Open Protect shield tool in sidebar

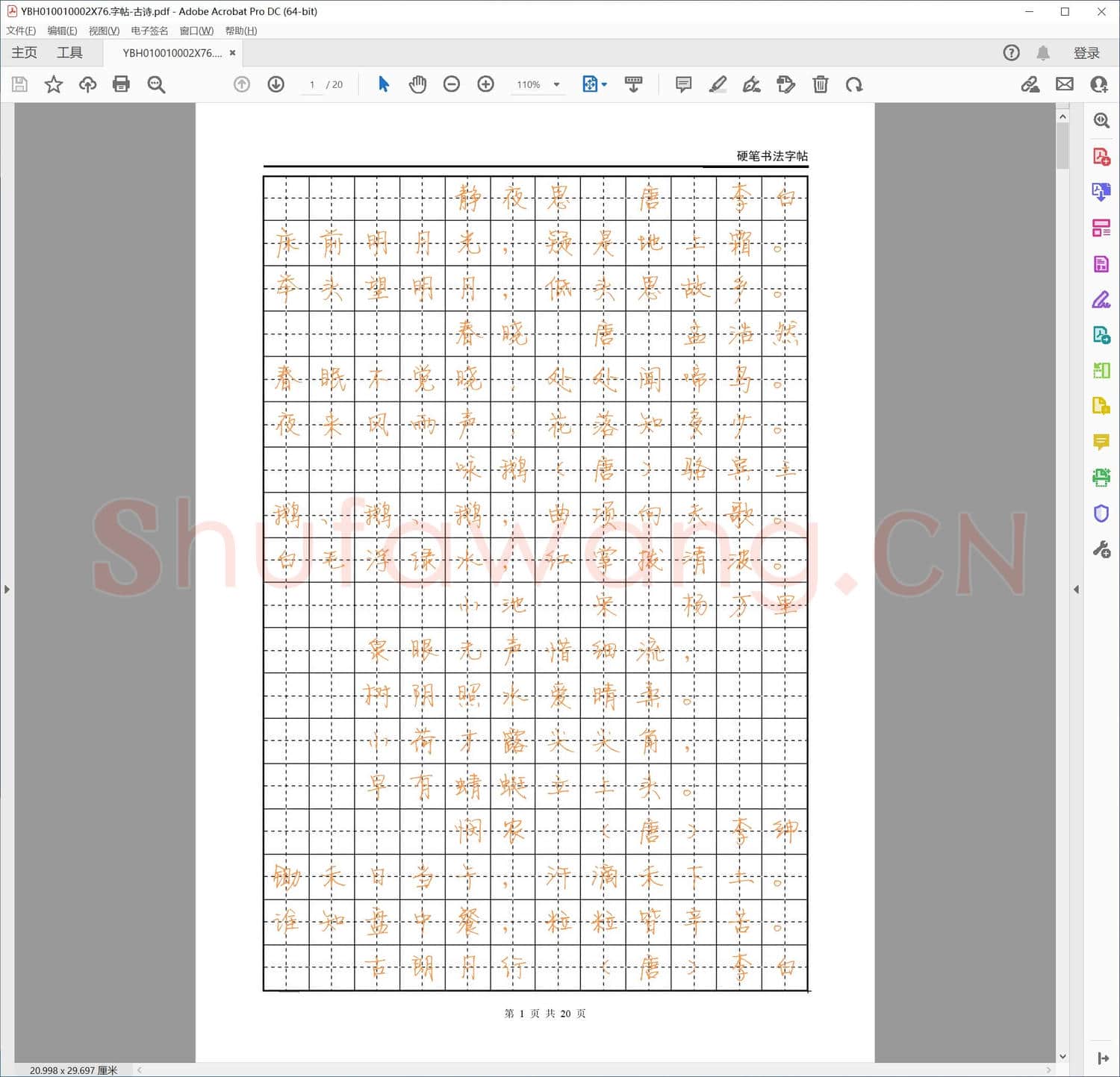(x=1101, y=513)
